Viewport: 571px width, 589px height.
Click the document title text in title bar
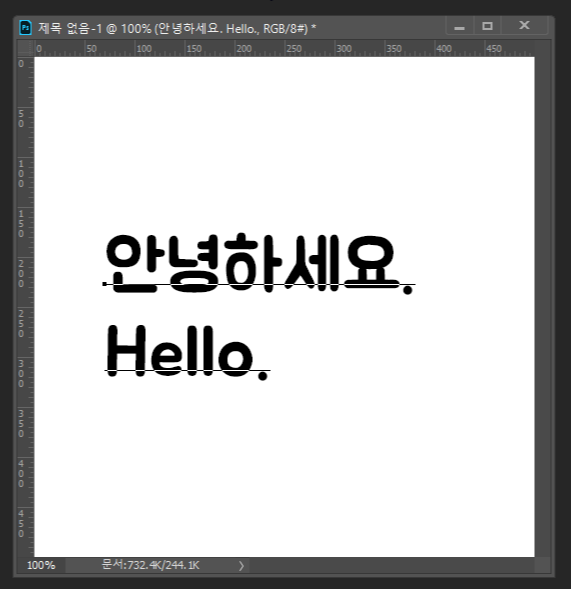coord(177,28)
